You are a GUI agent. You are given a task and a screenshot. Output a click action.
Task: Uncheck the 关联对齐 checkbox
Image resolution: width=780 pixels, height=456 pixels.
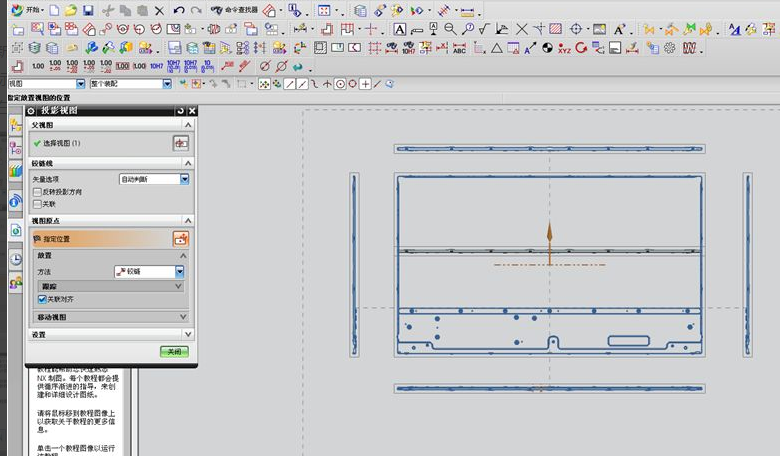(x=41, y=298)
